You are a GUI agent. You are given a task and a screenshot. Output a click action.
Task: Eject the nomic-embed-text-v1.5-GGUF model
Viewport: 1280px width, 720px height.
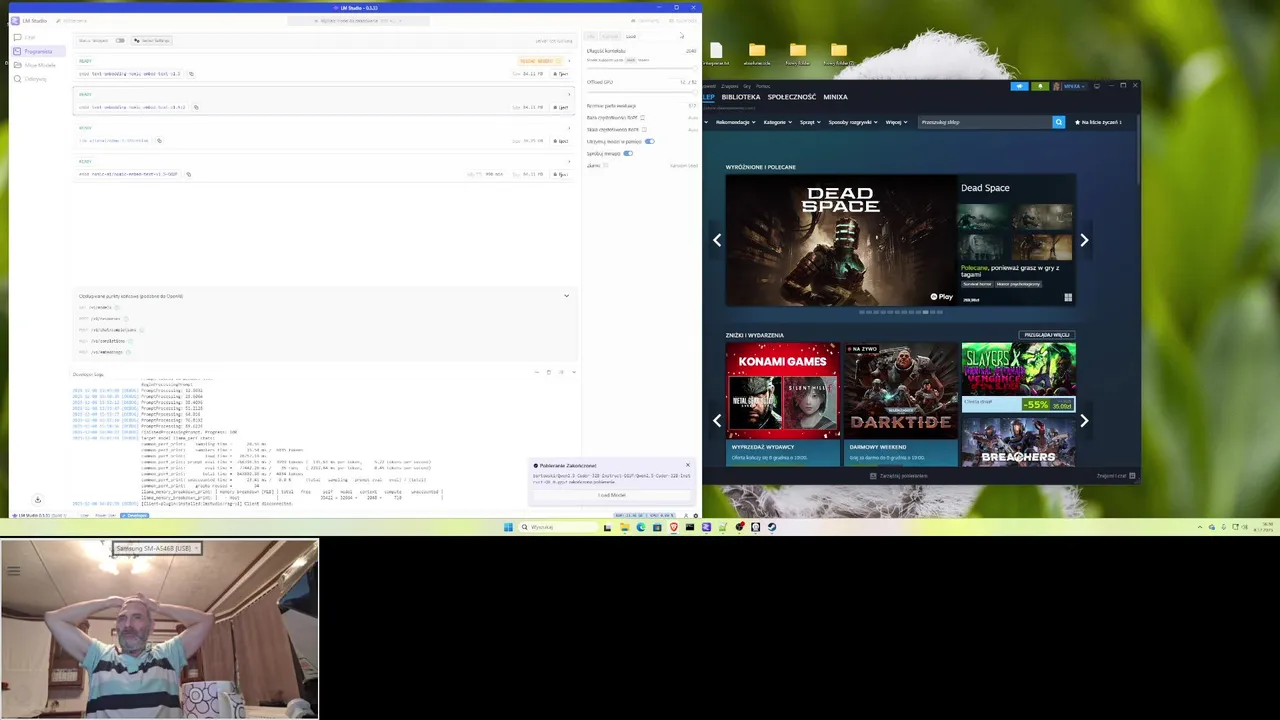point(561,174)
